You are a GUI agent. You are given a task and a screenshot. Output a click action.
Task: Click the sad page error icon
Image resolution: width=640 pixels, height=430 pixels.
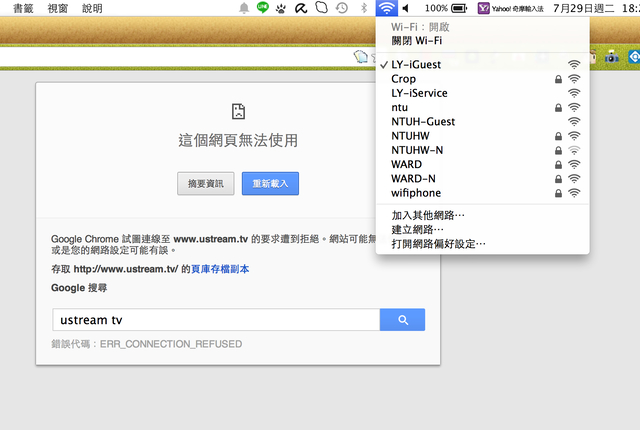click(x=238, y=111)
